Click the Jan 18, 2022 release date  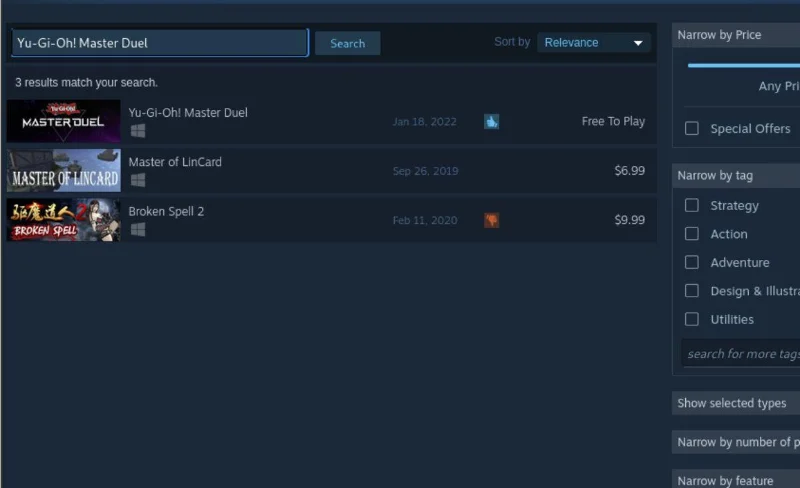(424, 122)
